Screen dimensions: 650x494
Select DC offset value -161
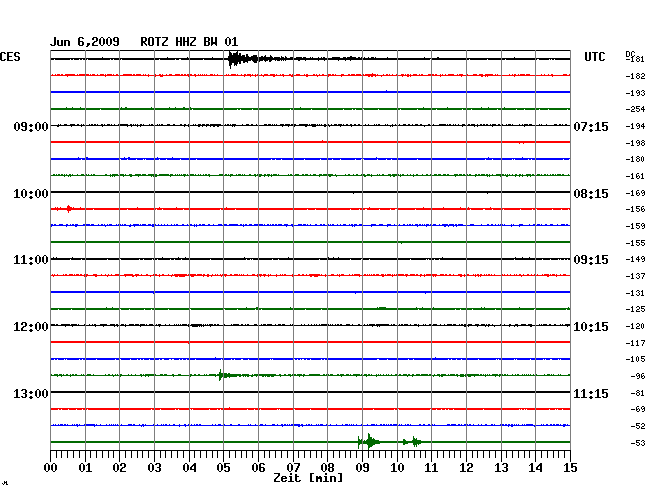click(635, 176)
